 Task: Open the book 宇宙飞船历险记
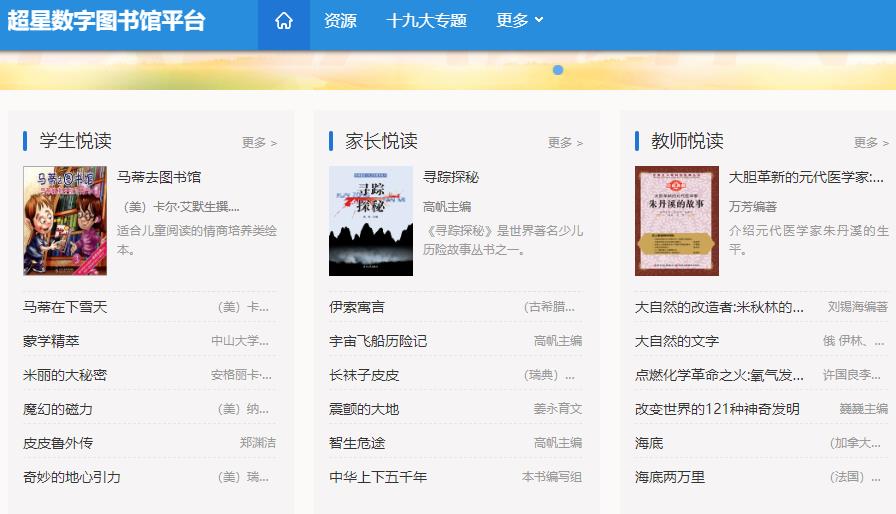click(x=378, y=341)
